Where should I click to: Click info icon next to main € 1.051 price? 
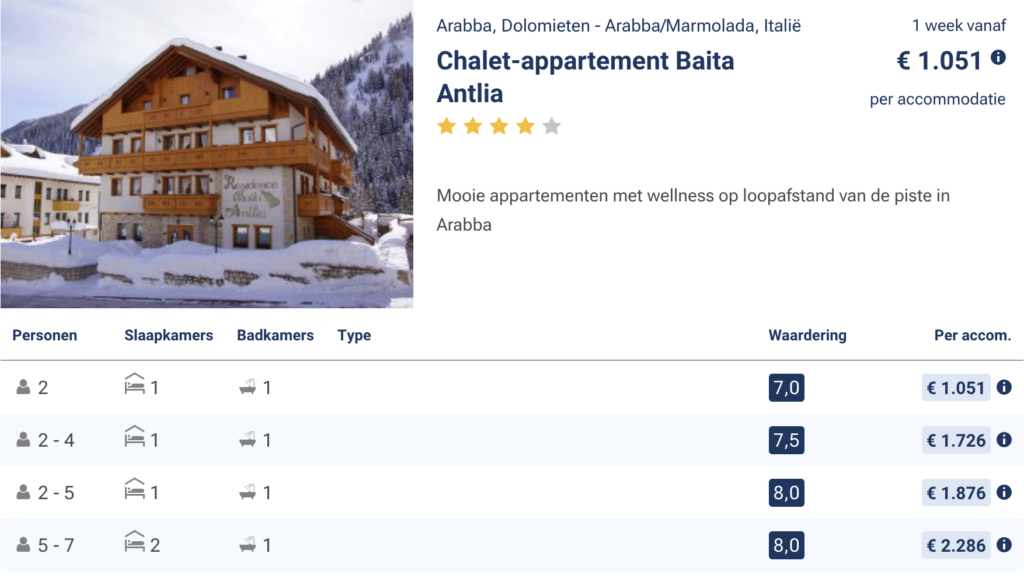998,58
